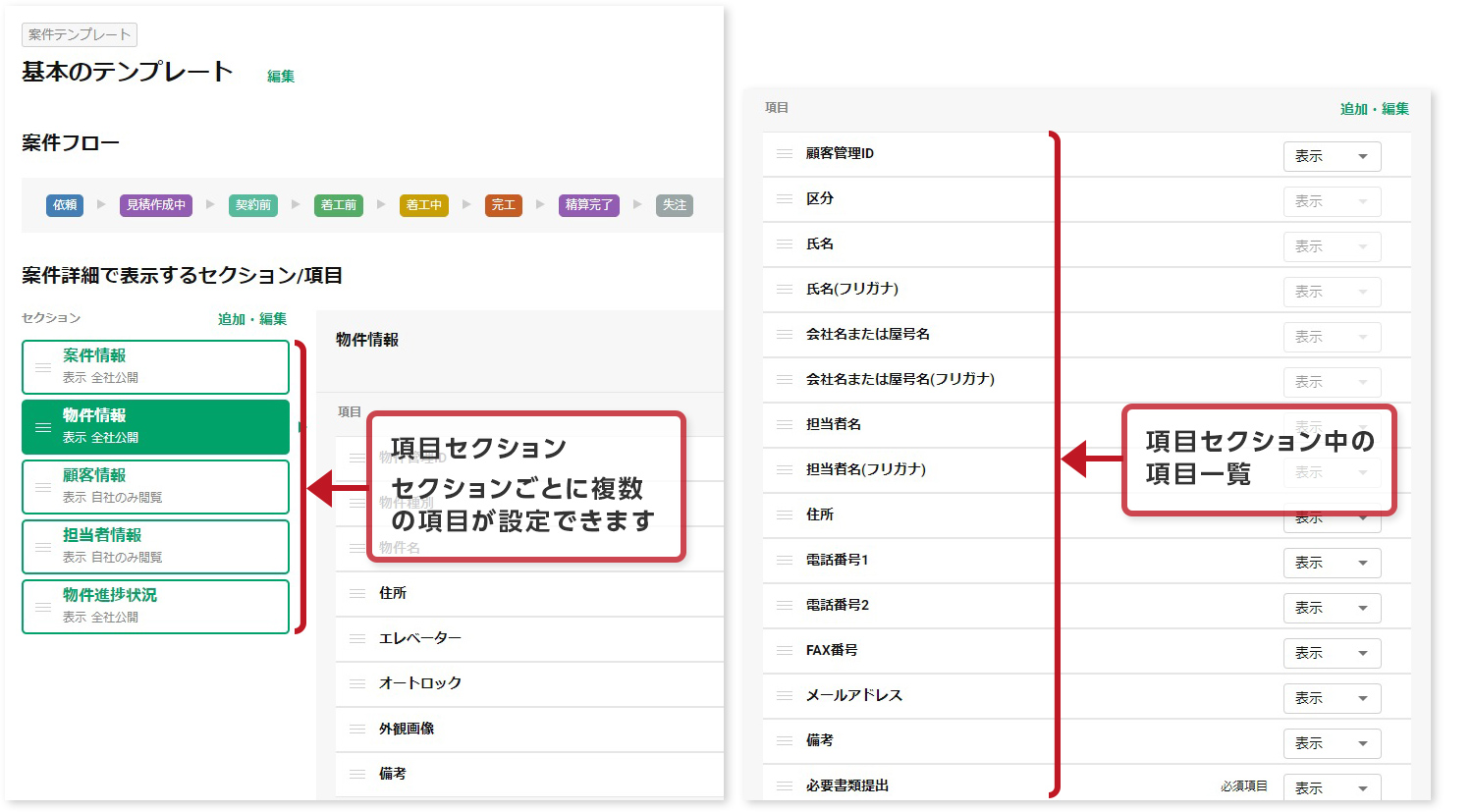Select the 依頼 stage in 案件フロー

click(64, 205)
